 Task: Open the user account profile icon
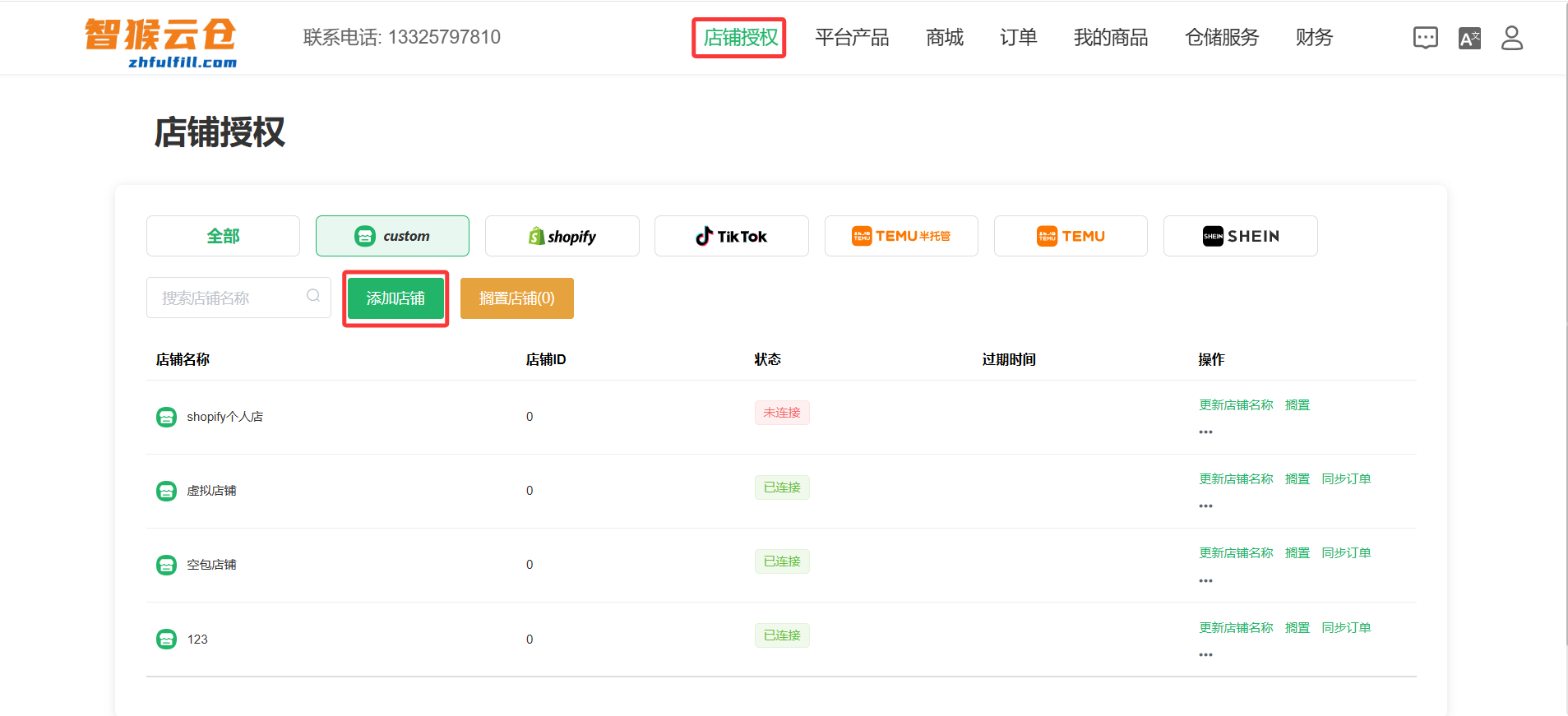pos(1512,38)
